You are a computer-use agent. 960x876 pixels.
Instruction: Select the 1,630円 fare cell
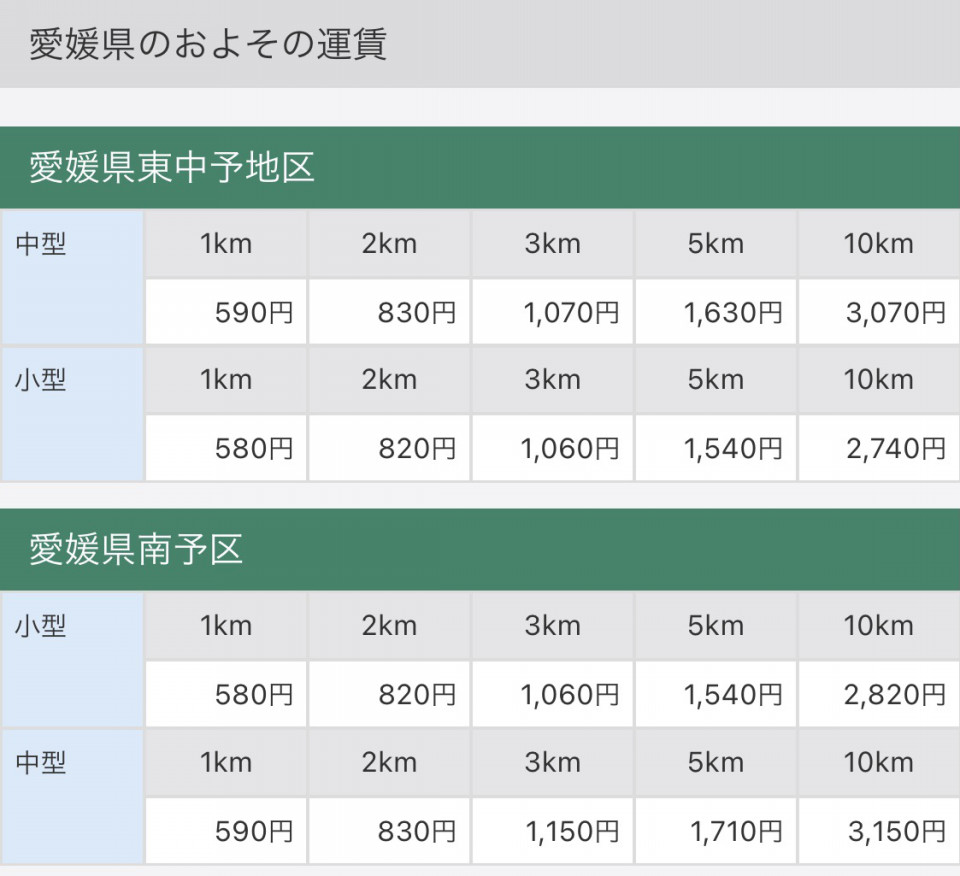pyautogui.click(x=716, y=312)
